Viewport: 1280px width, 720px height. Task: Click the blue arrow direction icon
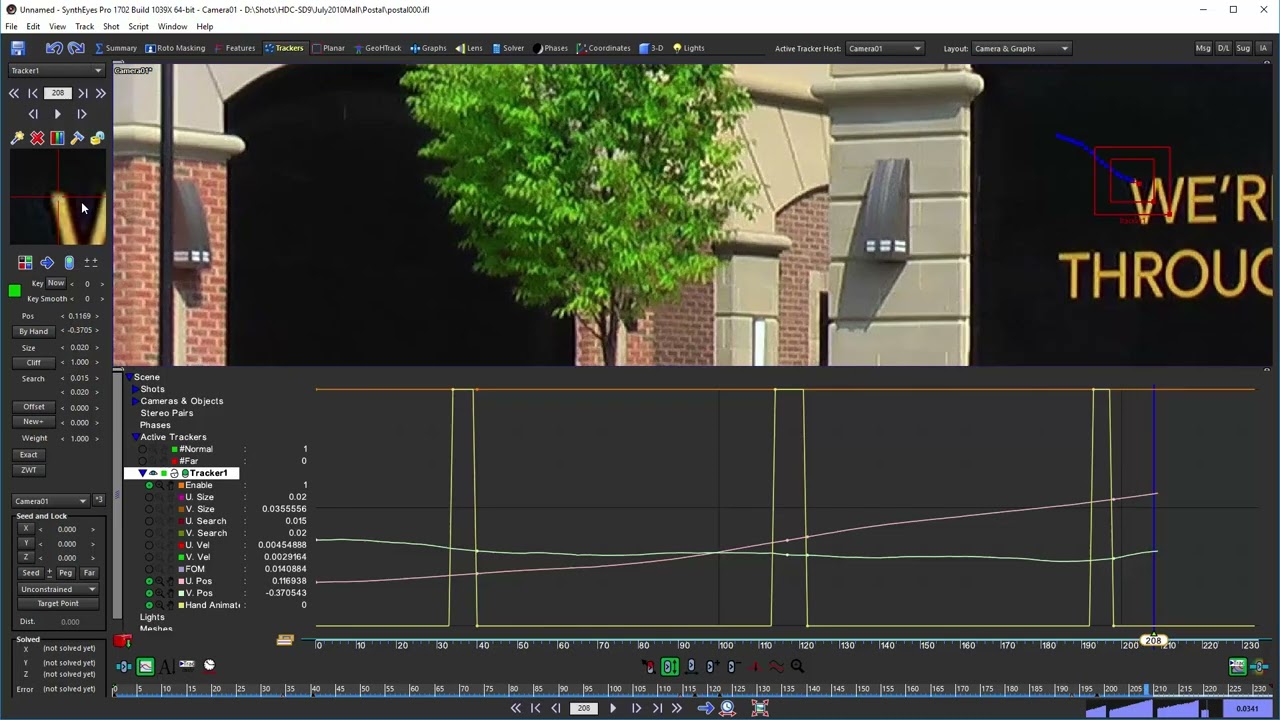coord(47,262)
